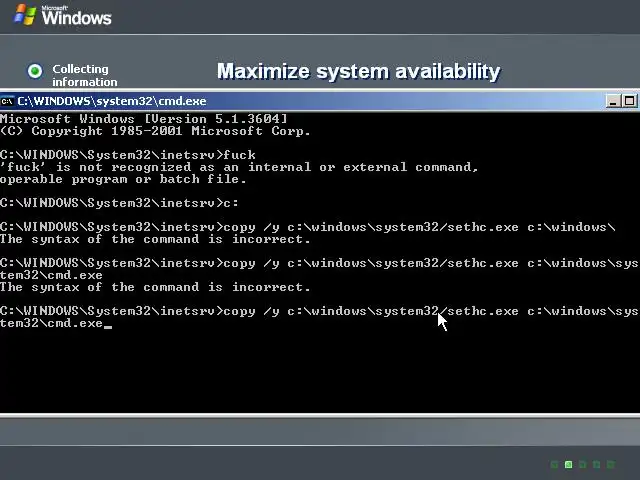Click the second 'The syntax of the command is incorrect.' line
640x480 pixels.
click(155, 287)
